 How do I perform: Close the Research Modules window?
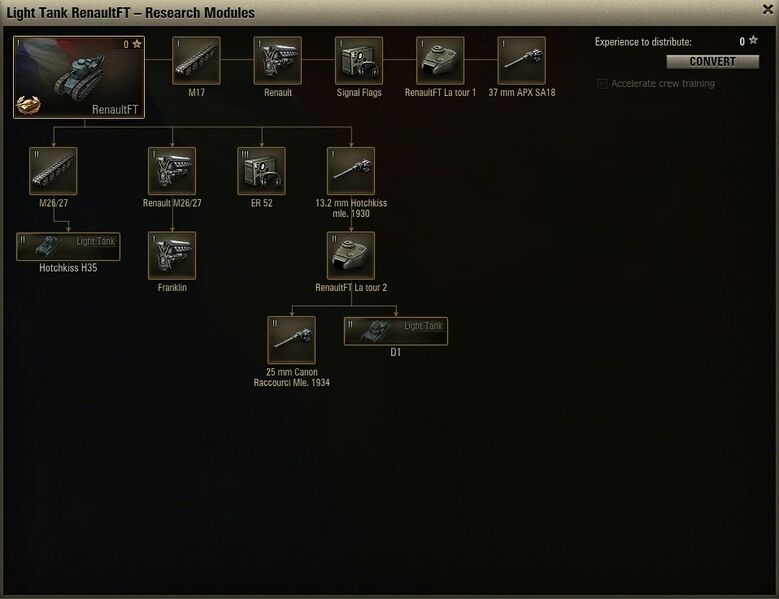click(768, 9)
